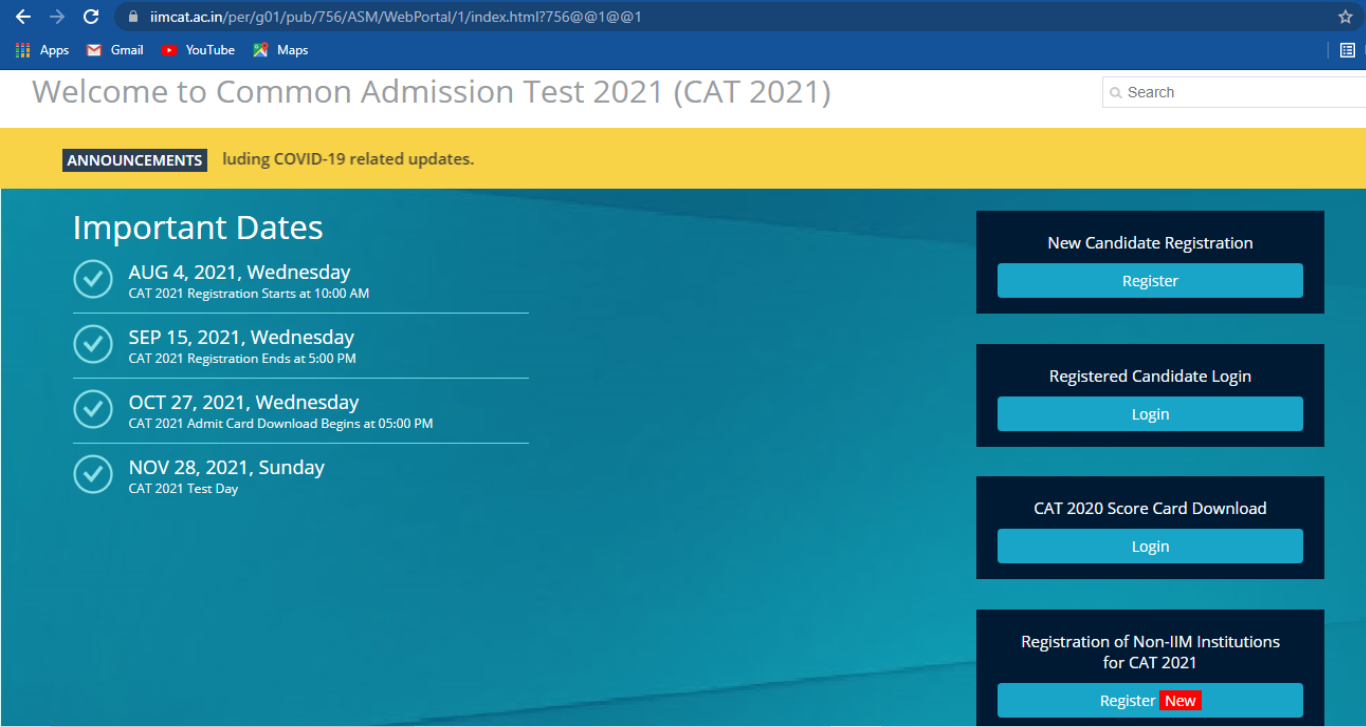This screenshot has width=1366, height=727.
Task: Click the checkmark icon beside OCT 27, 2021
Action: tap(93, 409)
